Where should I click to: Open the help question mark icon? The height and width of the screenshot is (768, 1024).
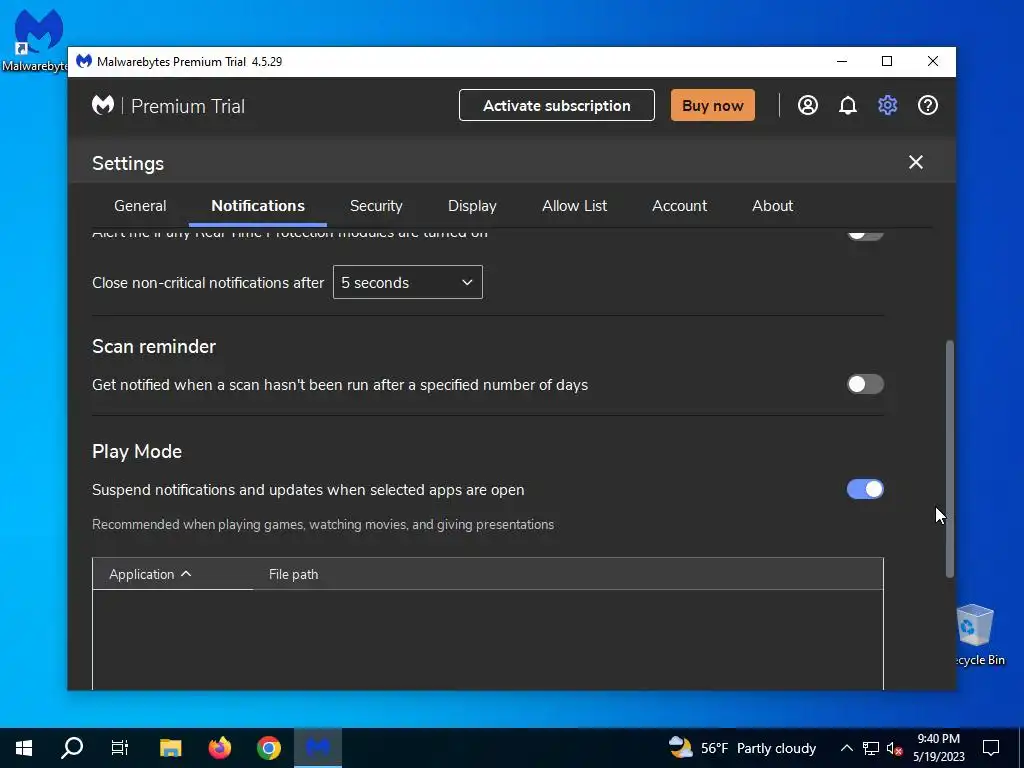[x=927, y=105]
